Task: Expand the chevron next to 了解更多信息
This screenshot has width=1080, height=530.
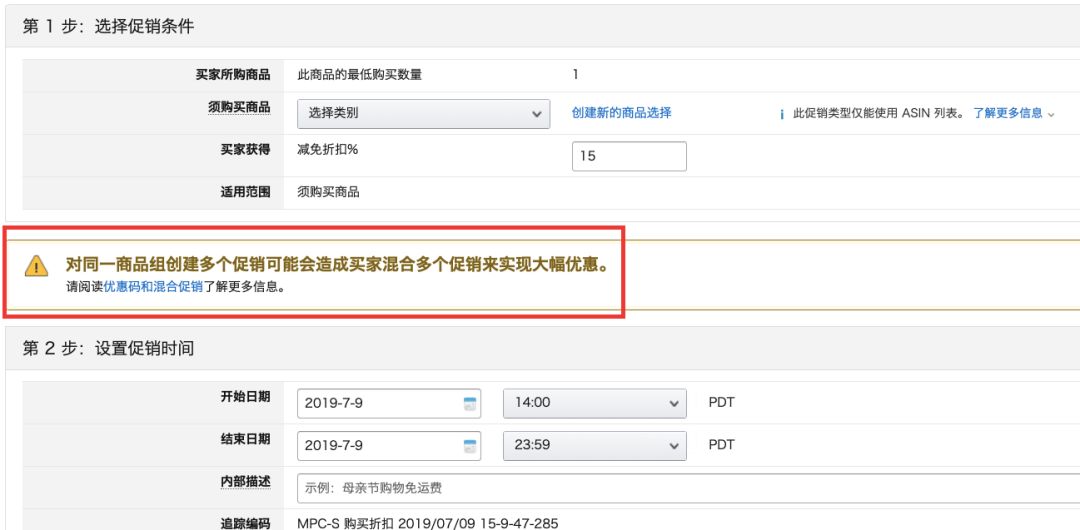Action: [x=1051, y=114]
